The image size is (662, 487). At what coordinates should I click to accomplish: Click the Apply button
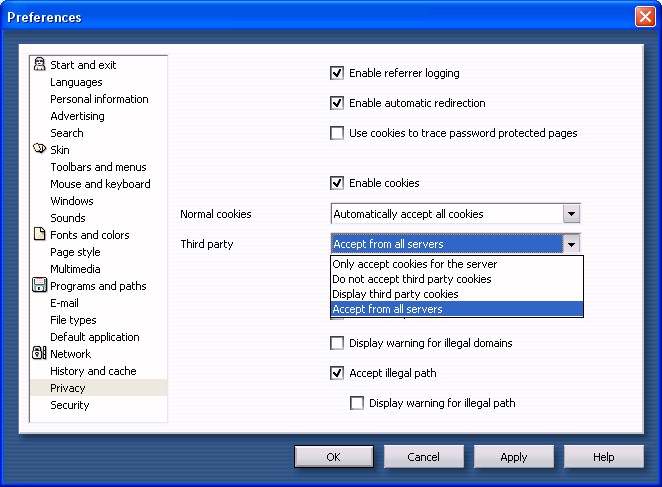tap(513, 457)
